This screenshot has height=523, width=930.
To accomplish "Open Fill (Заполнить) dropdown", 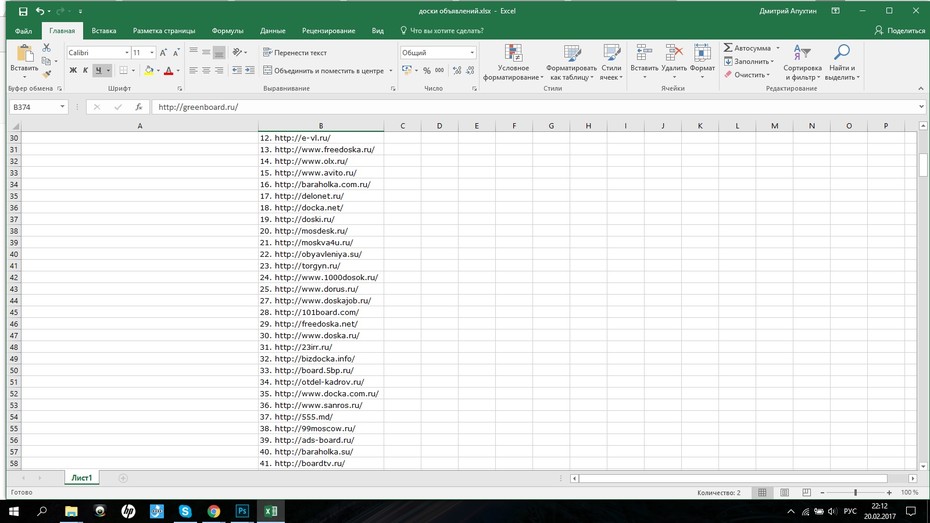I will click(x=750, y=62).
